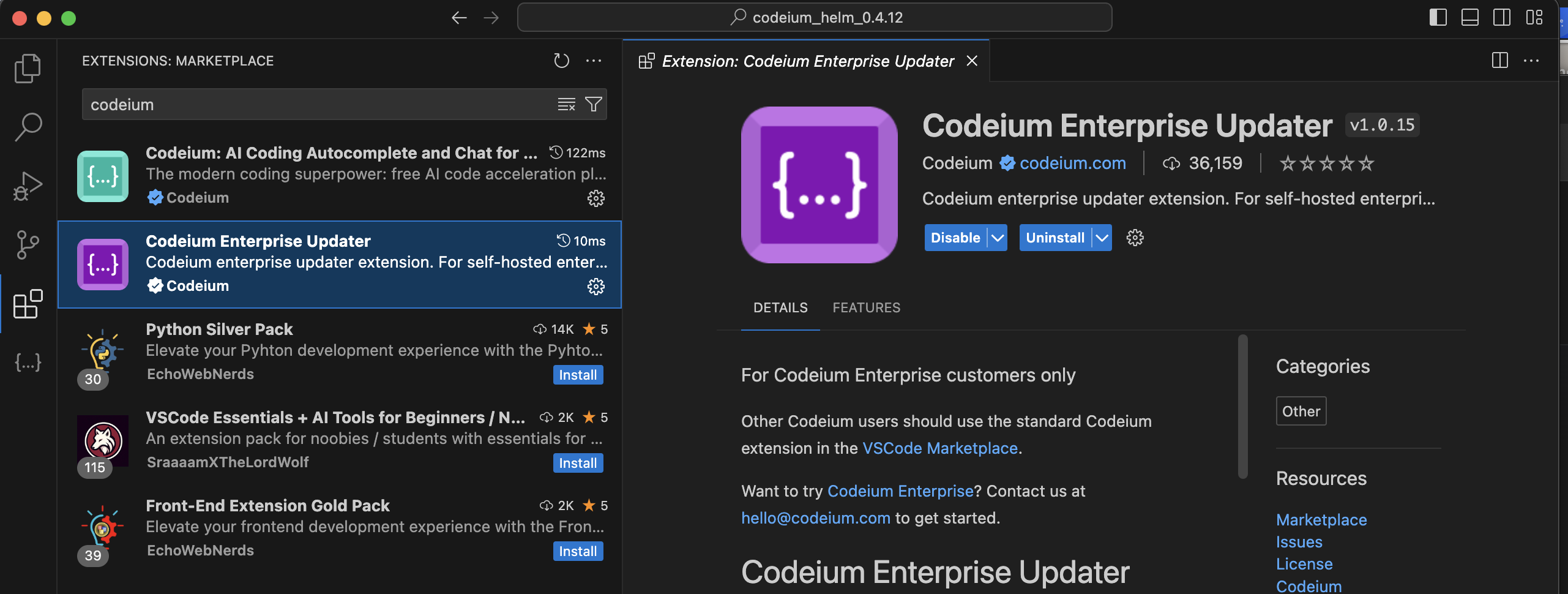Click the 36,159 install count
The width and height of the screenshot is (1568, 594).
(1215, 163)
